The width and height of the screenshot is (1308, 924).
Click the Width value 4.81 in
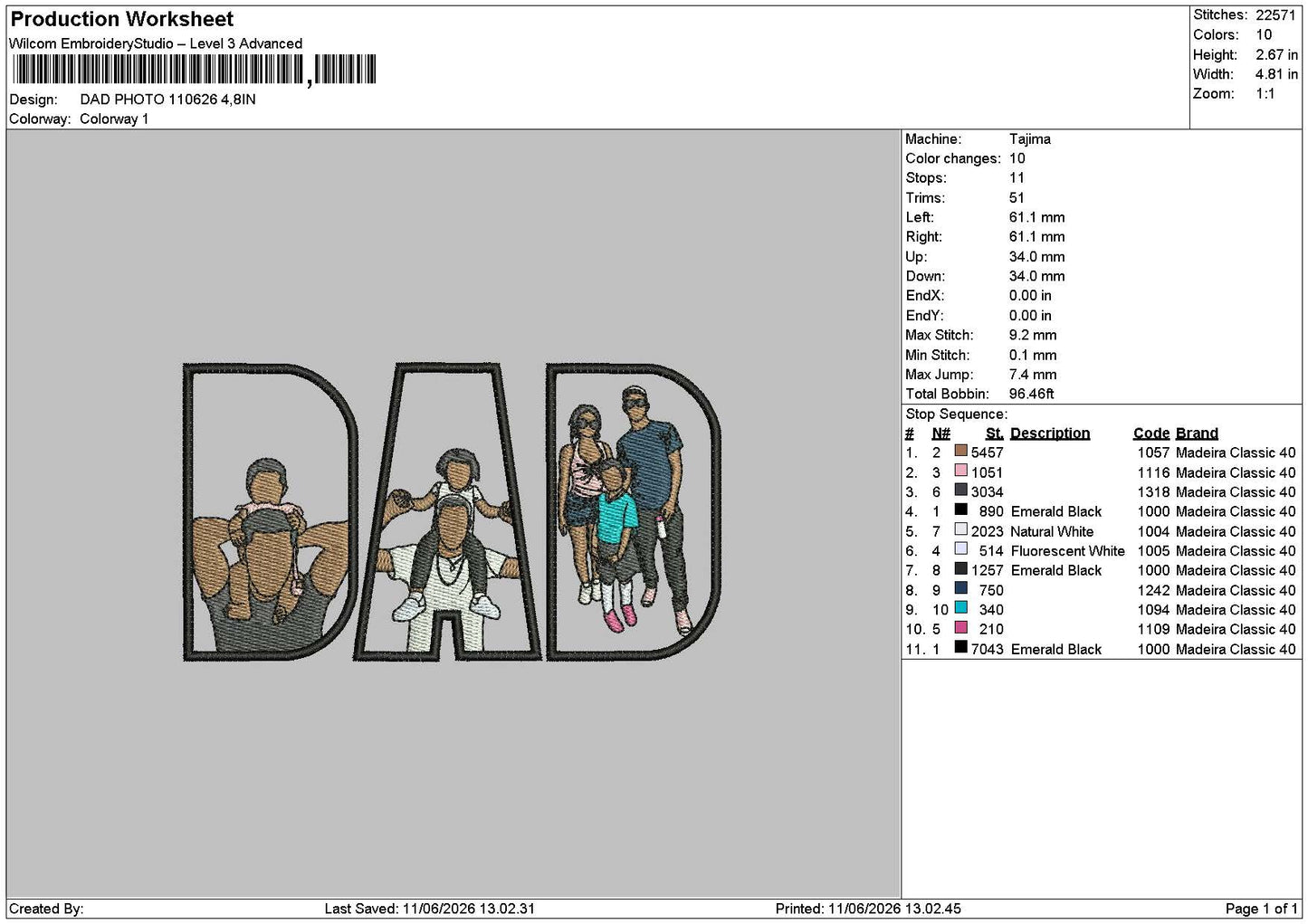point(1276,74)
